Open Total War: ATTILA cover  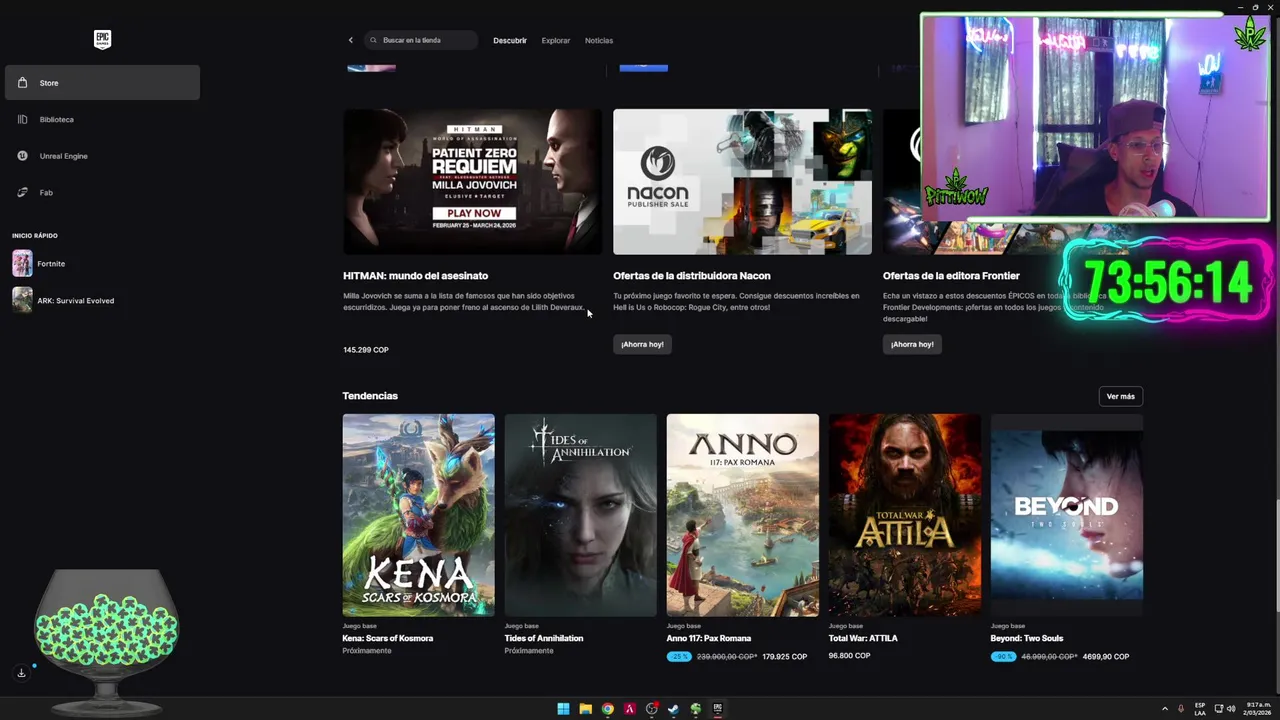(904, 515)
